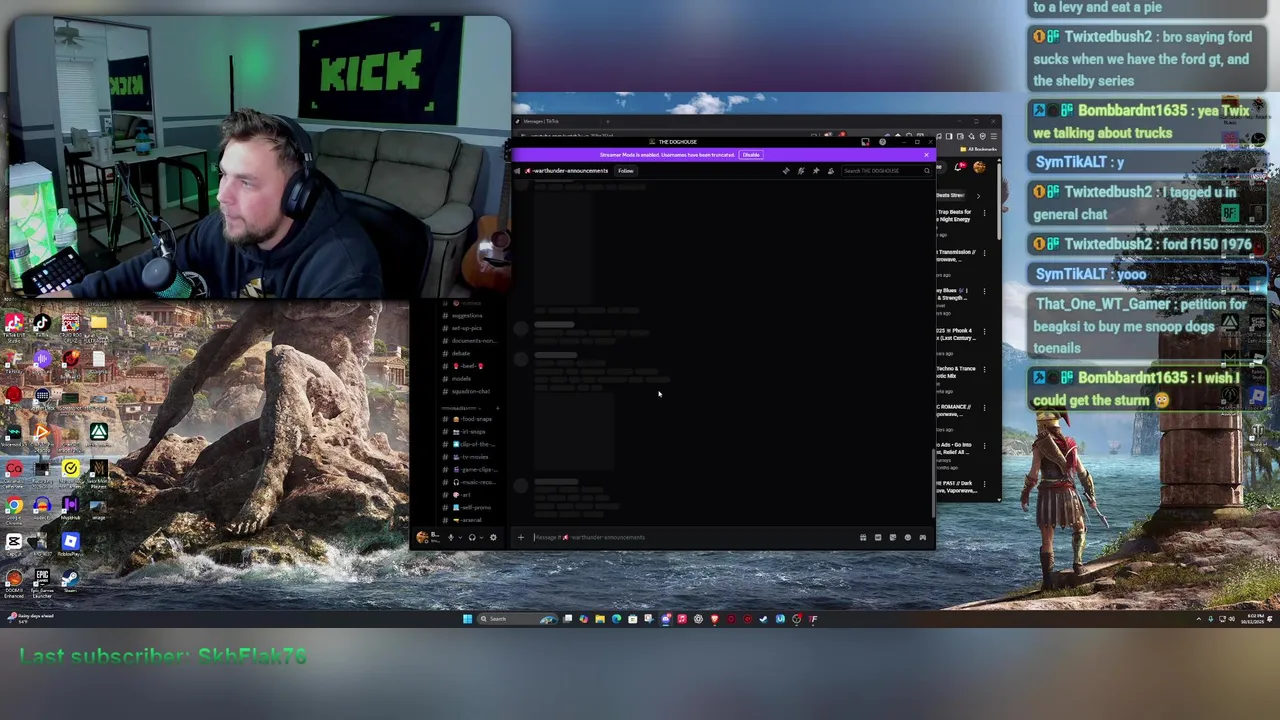Image resolution: width=1280 pixels, height=720 pixels.
Task: Open the Windows Start menu
Action: pos(467,619)
